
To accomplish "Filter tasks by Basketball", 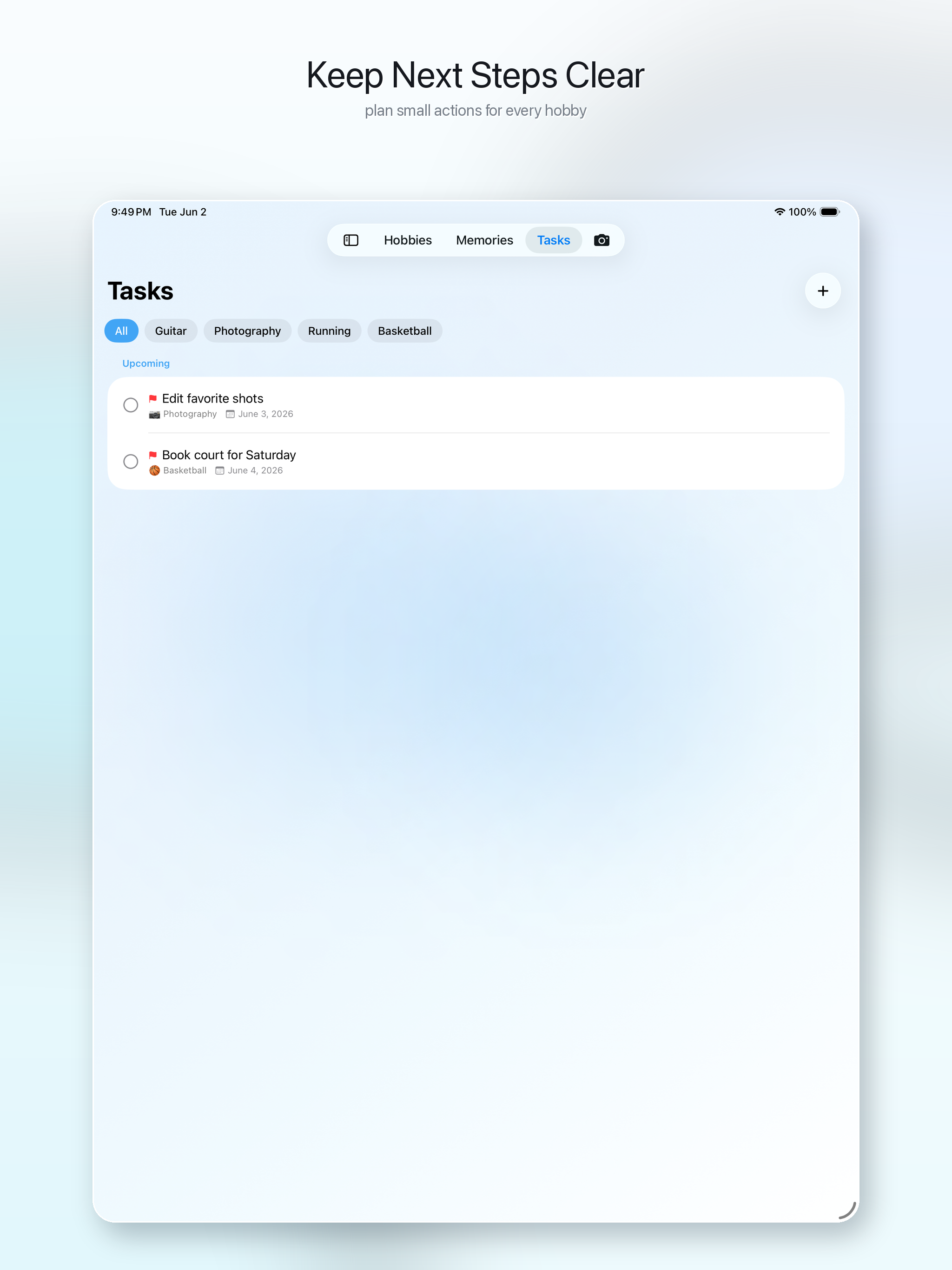I will pyautogui.click(x=405, y=331).
